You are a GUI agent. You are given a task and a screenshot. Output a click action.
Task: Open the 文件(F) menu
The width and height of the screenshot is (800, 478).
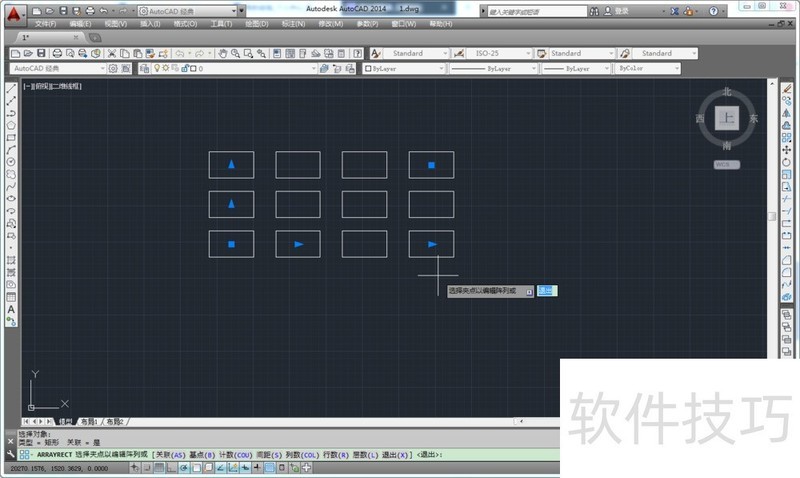(46, 23)
